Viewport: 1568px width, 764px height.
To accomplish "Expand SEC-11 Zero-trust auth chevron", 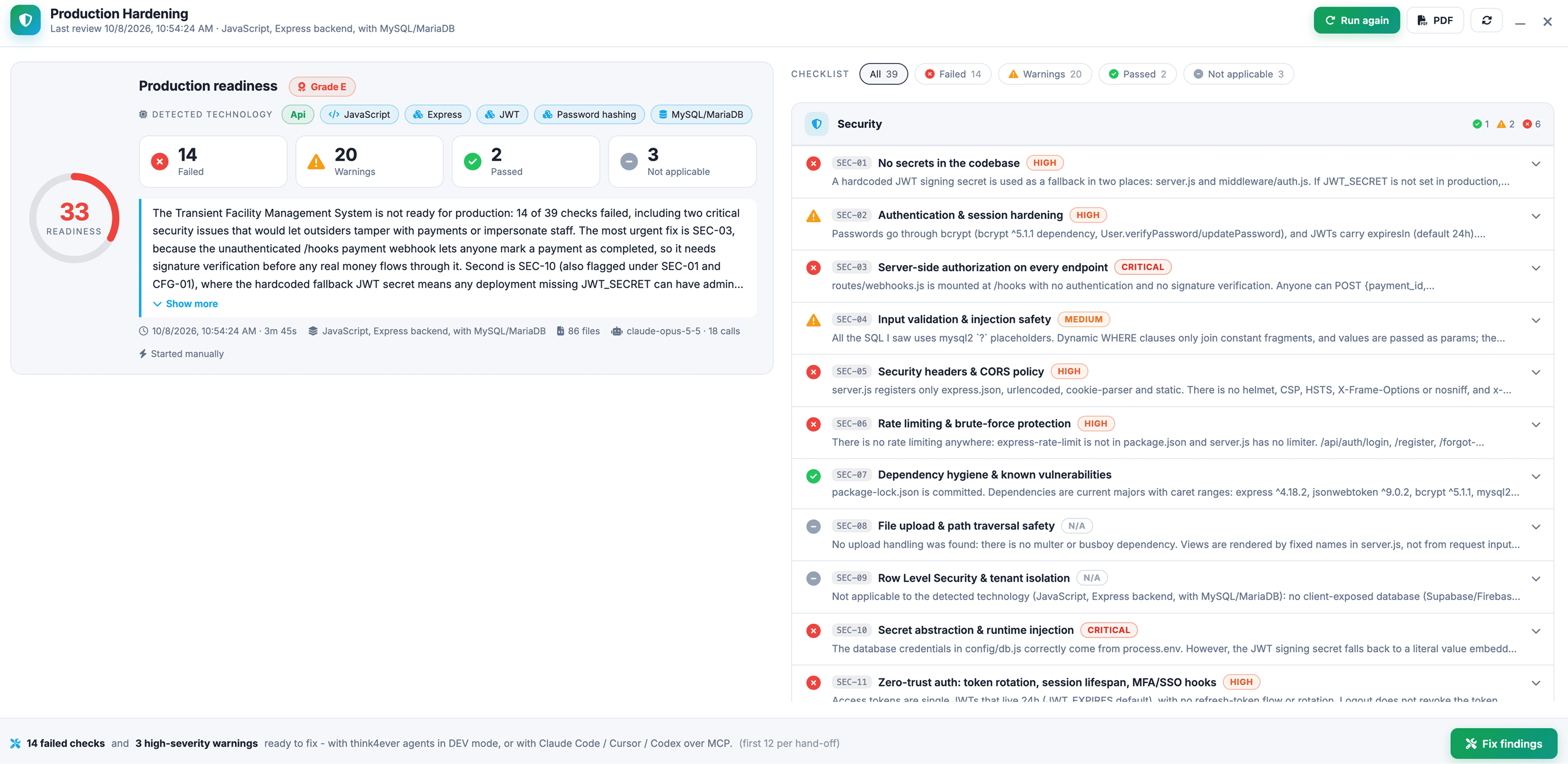I will click(x=1536, y=683).
